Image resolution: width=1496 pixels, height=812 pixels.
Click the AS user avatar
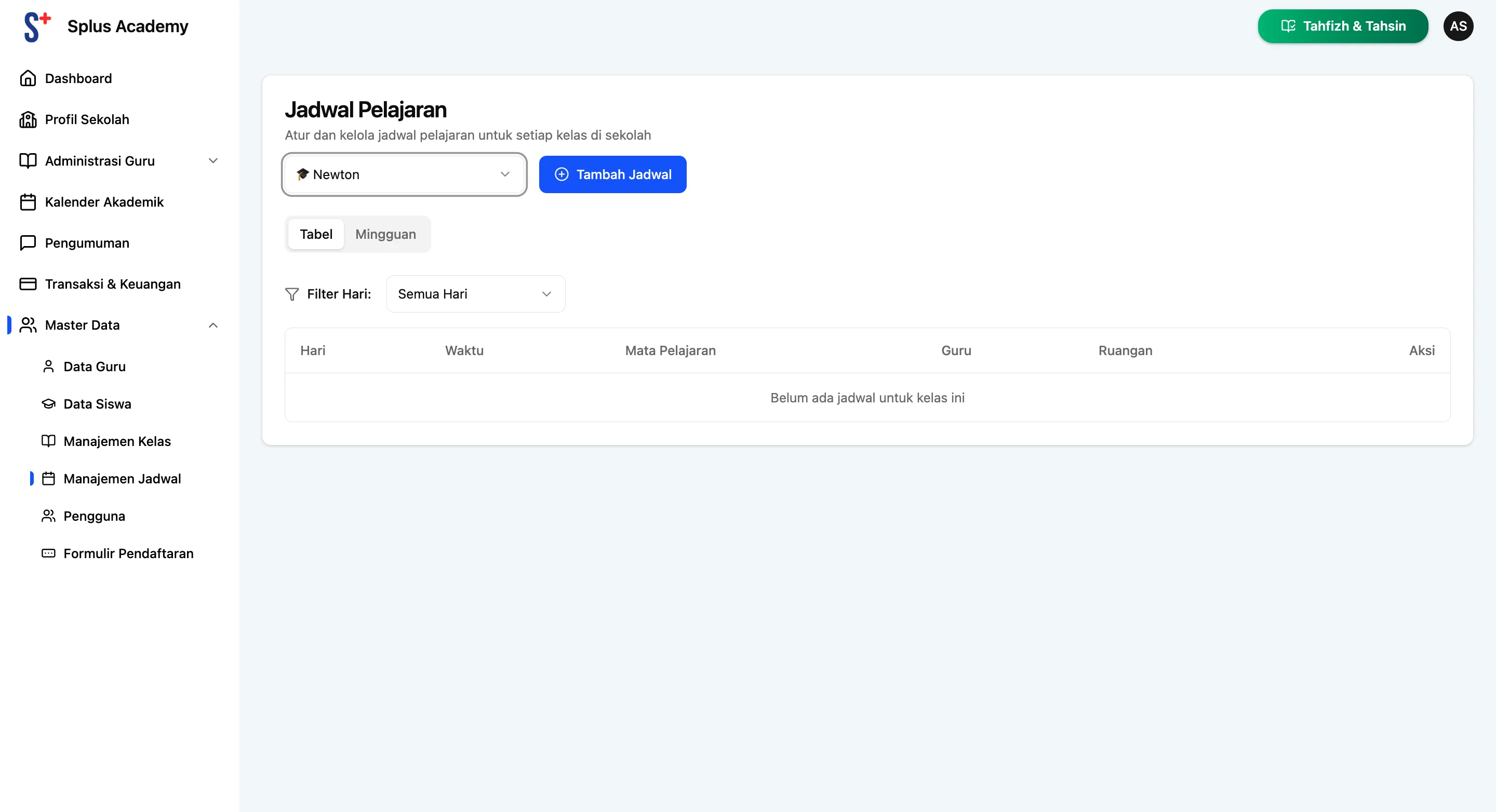click(1458, 26)
